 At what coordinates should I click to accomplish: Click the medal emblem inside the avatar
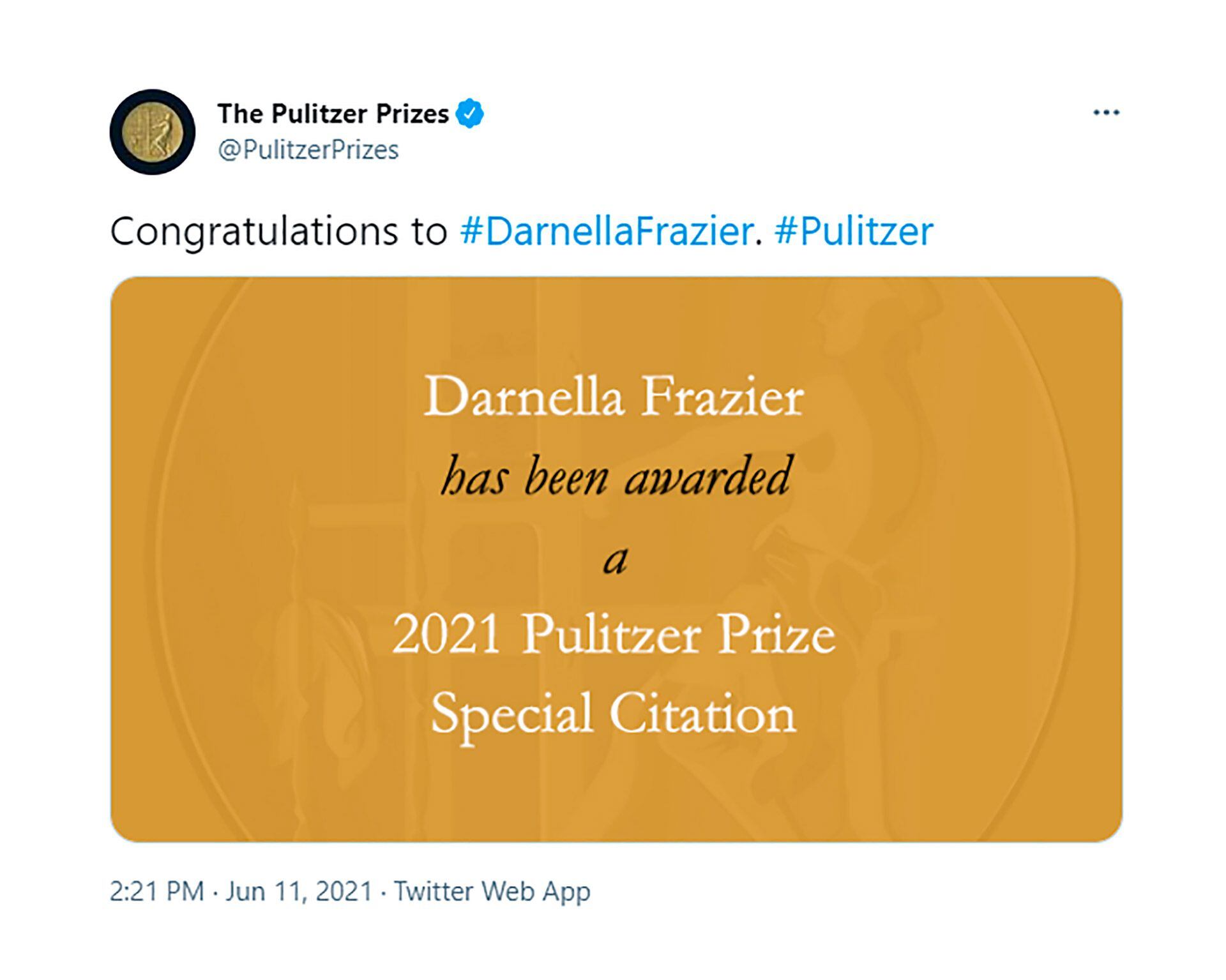click(152, 133)
